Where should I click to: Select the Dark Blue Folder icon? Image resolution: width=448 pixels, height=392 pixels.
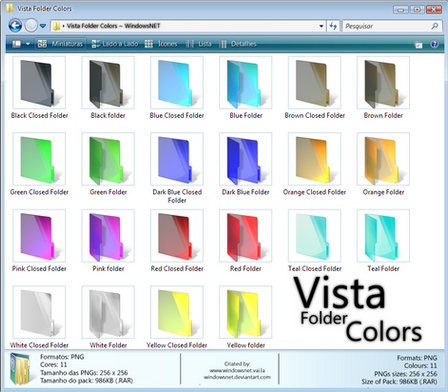click(246, 159)
